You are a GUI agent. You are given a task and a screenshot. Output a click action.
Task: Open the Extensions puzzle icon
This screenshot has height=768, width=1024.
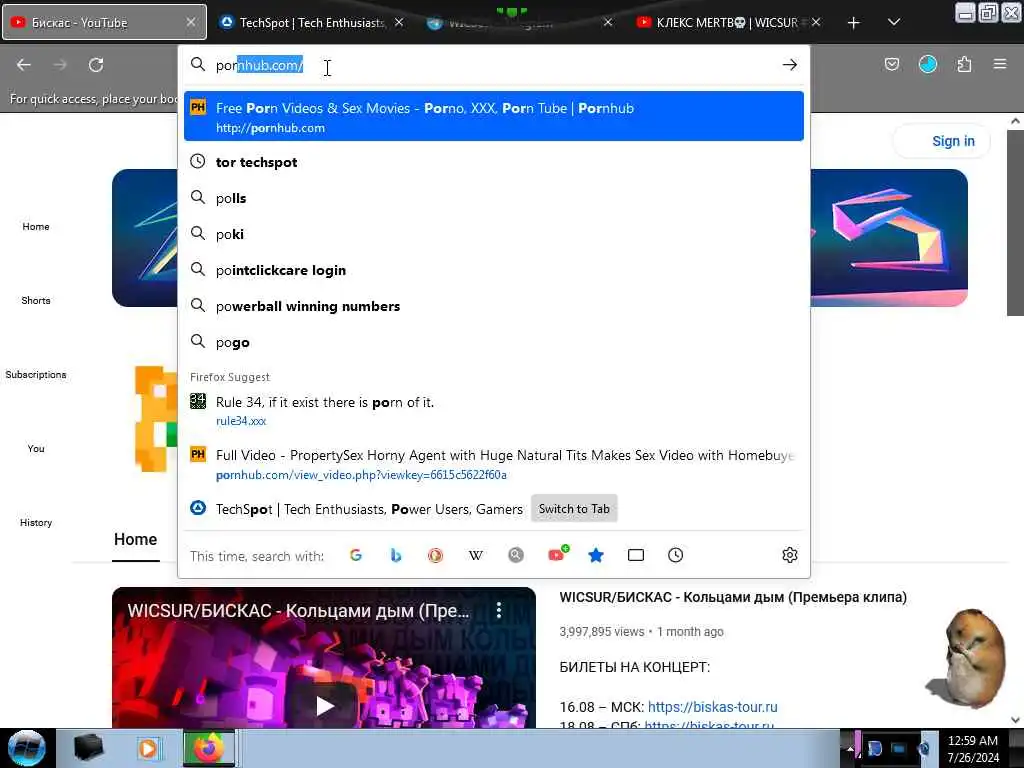[x=964, y=64]
